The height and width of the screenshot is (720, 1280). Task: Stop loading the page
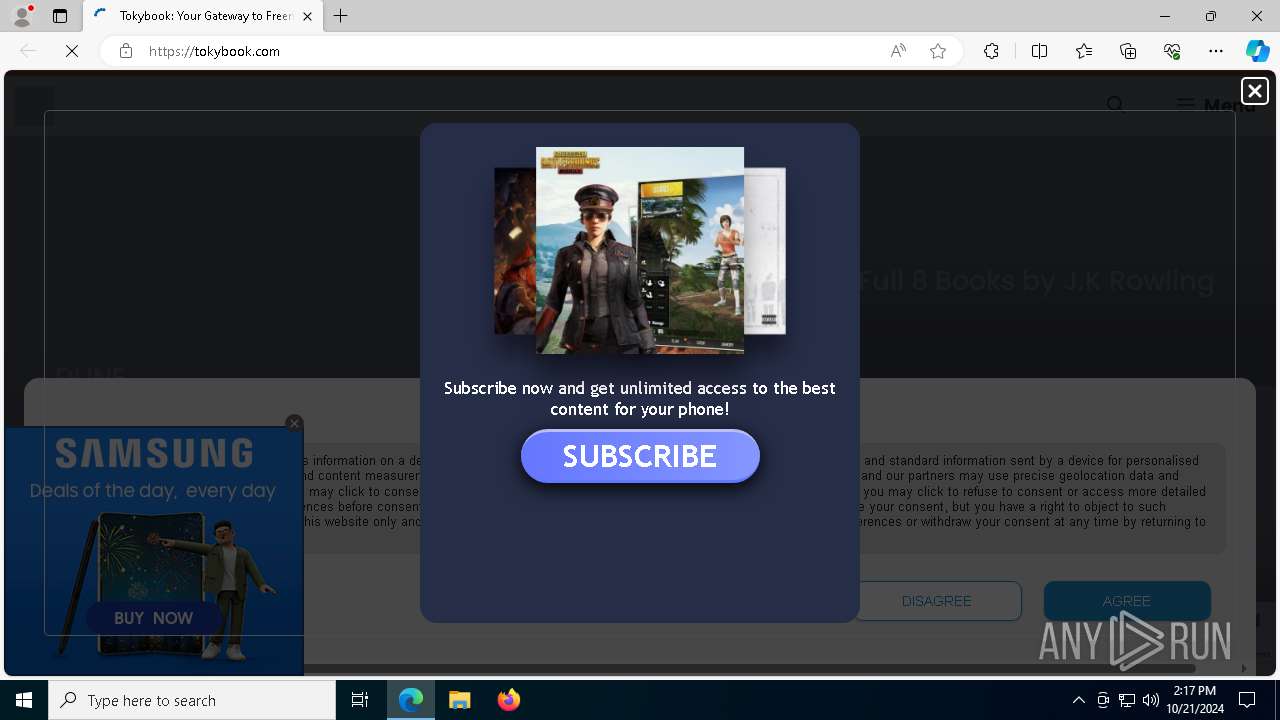72,51
